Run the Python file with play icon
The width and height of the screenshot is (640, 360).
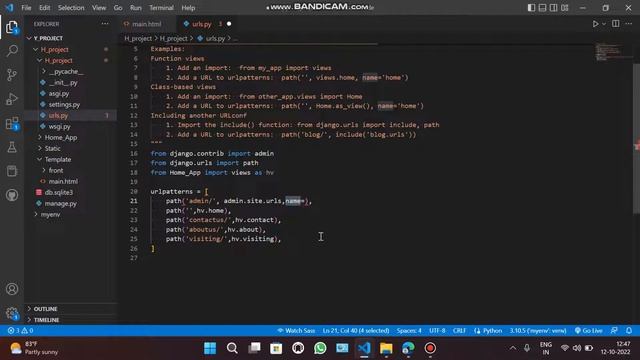(x=595, y=24)
